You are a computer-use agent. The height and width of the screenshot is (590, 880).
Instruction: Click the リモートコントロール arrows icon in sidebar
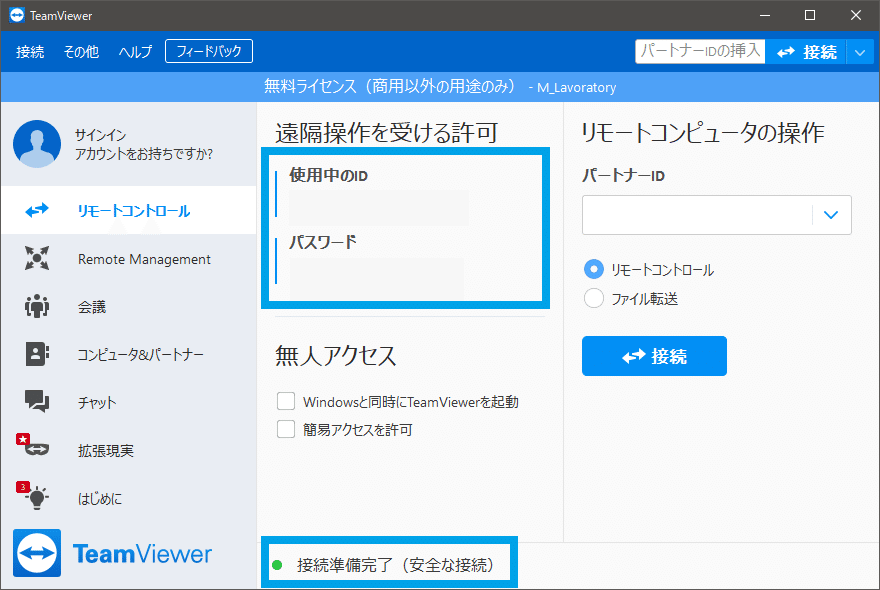37,211
